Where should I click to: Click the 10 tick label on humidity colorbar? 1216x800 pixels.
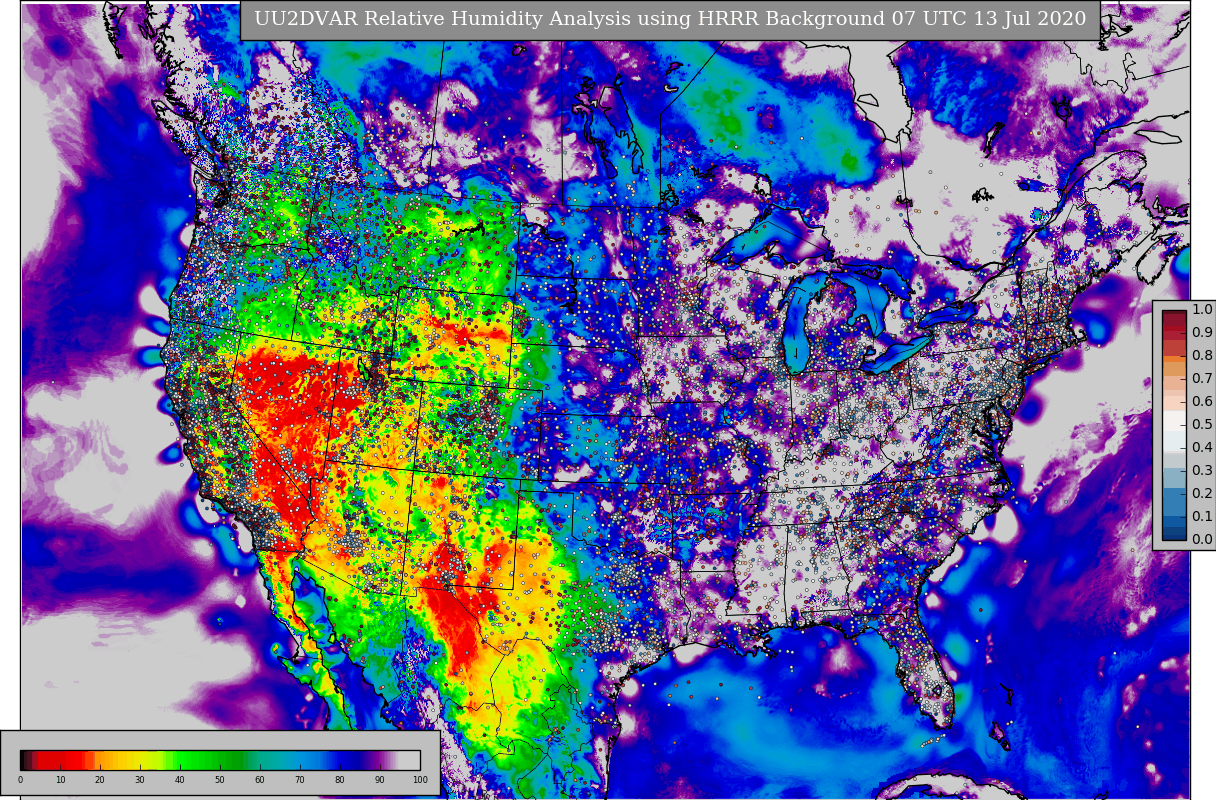click(x=60, y=780)
